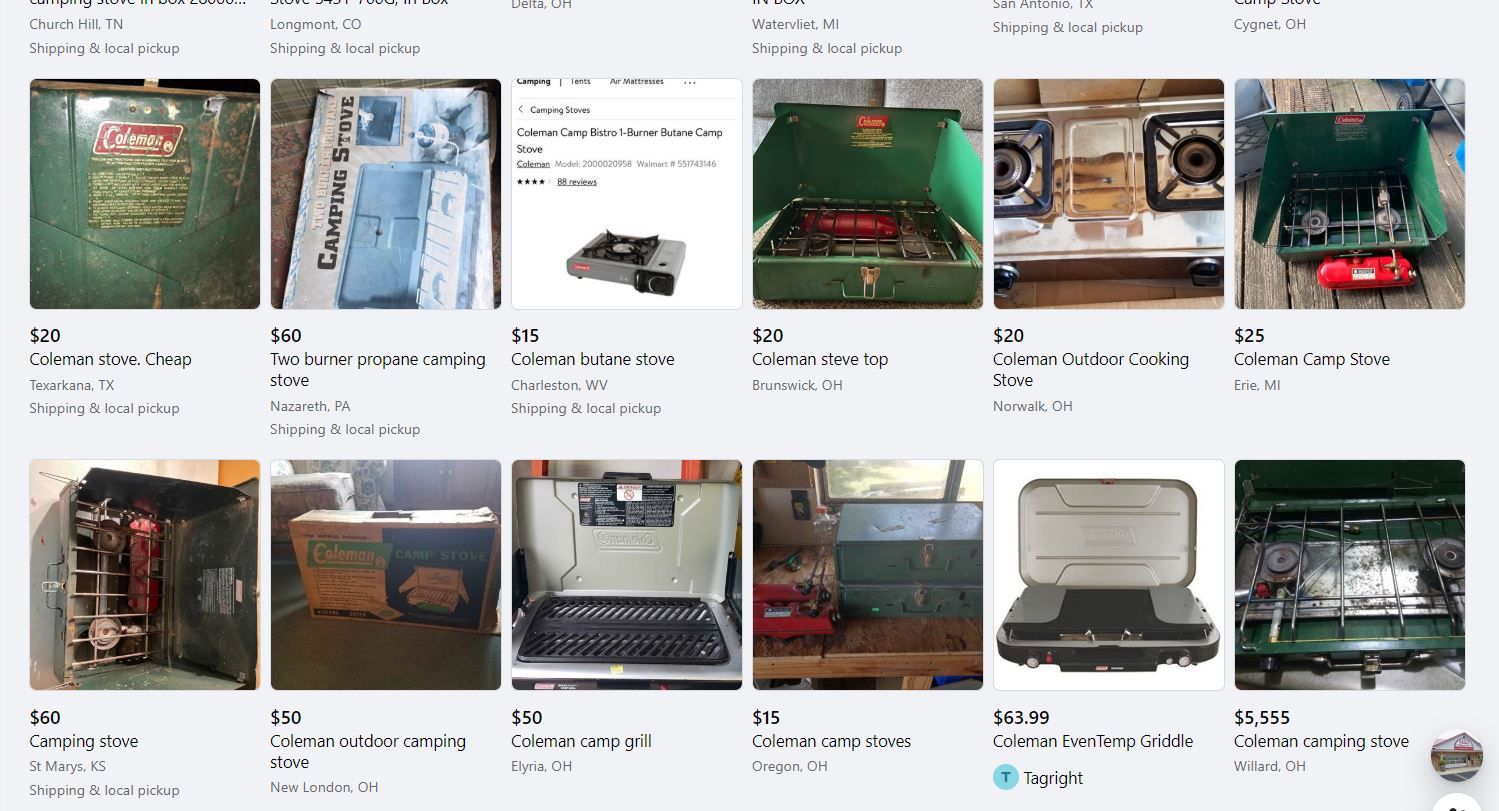Select the Coleman Outdoor Cooking Stove image
1499x811 pixels.
click(1109, 194)
